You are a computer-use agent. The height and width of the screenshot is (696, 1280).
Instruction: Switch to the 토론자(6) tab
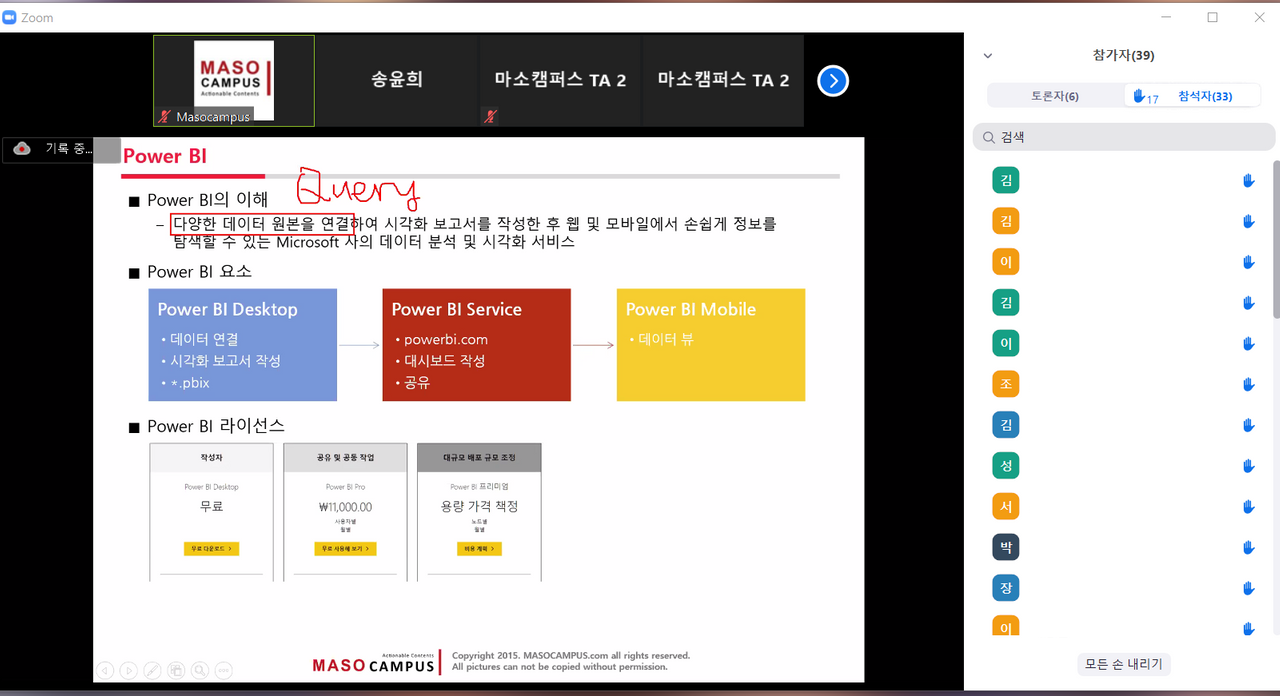click(x=1055, y=96)
